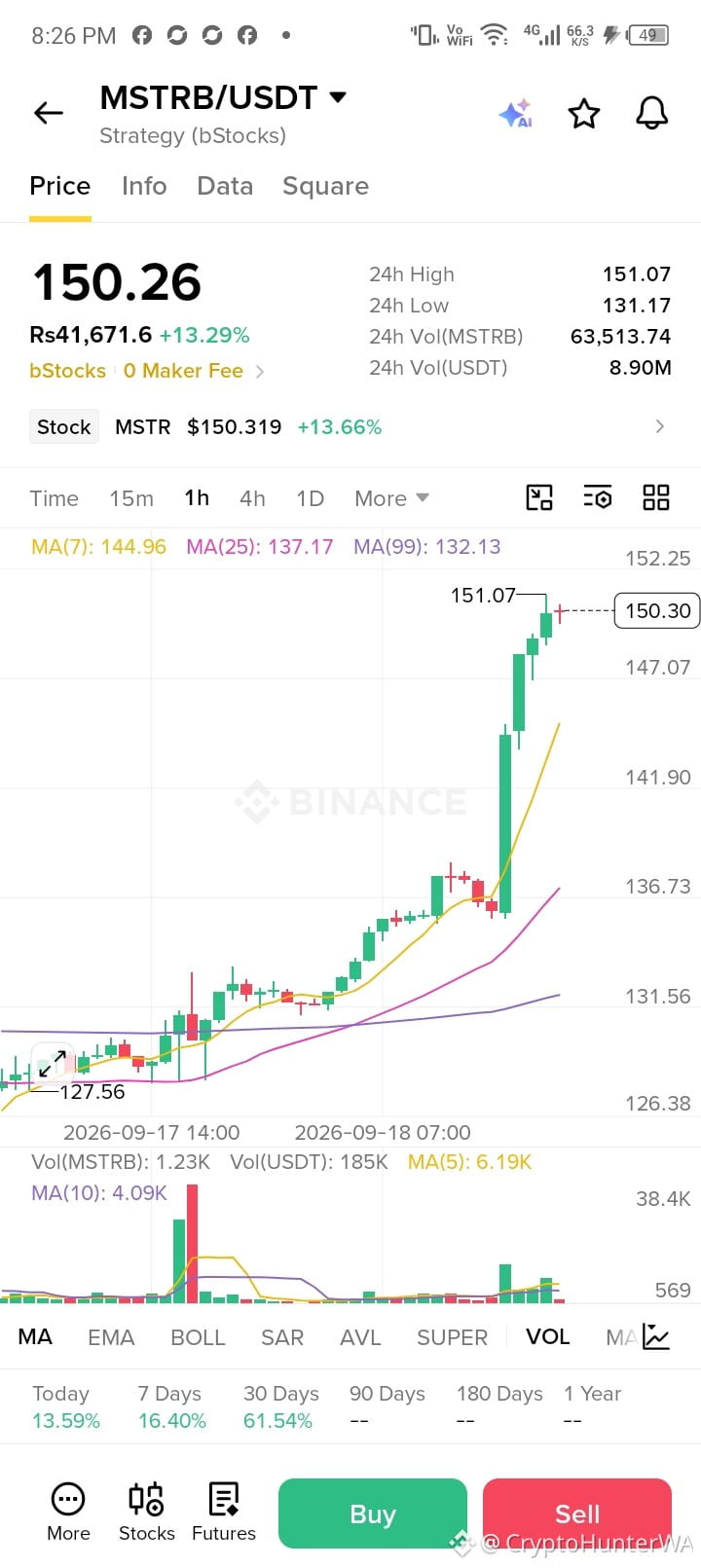Open chart indicator settings icon
This screenshot has height=1568, width=701.
coord(597,497)
